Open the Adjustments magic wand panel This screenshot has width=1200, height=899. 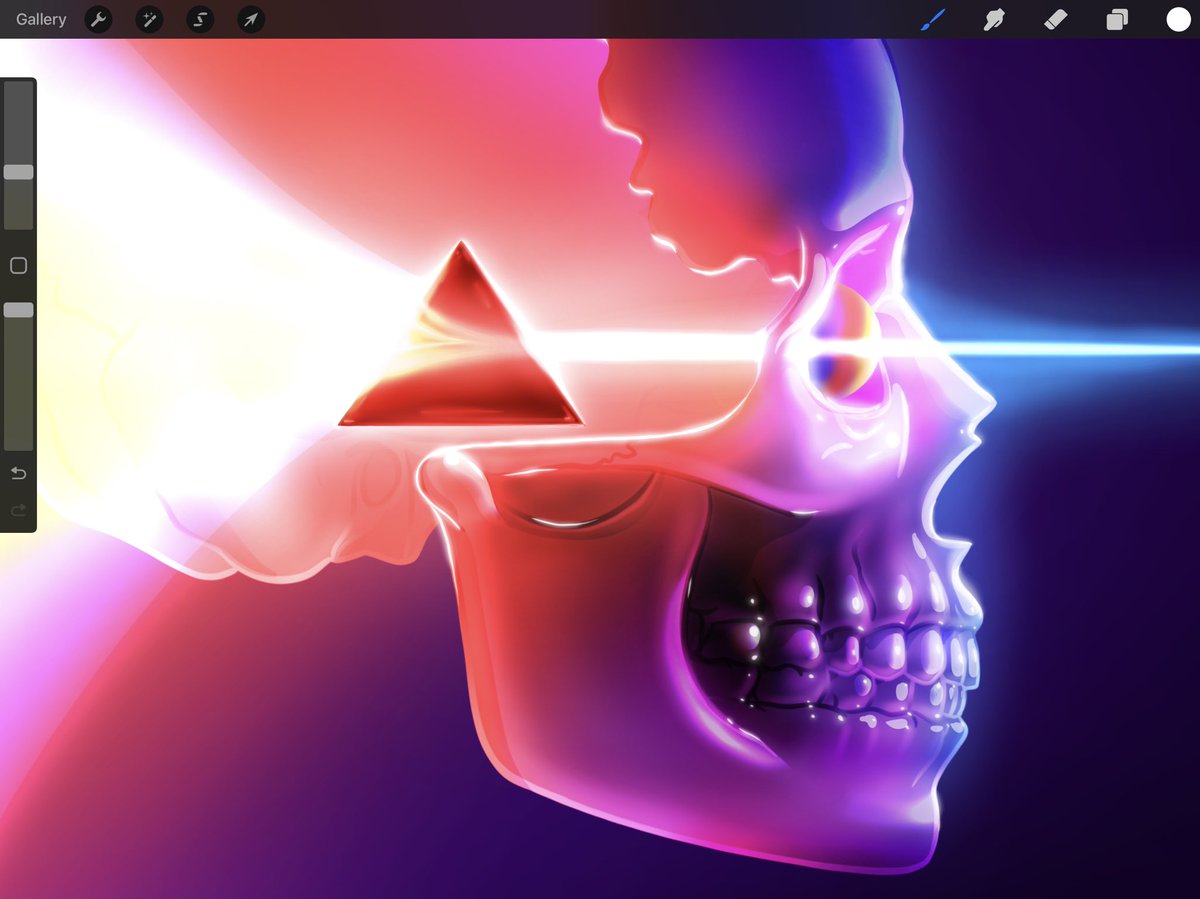pos(149,19)
